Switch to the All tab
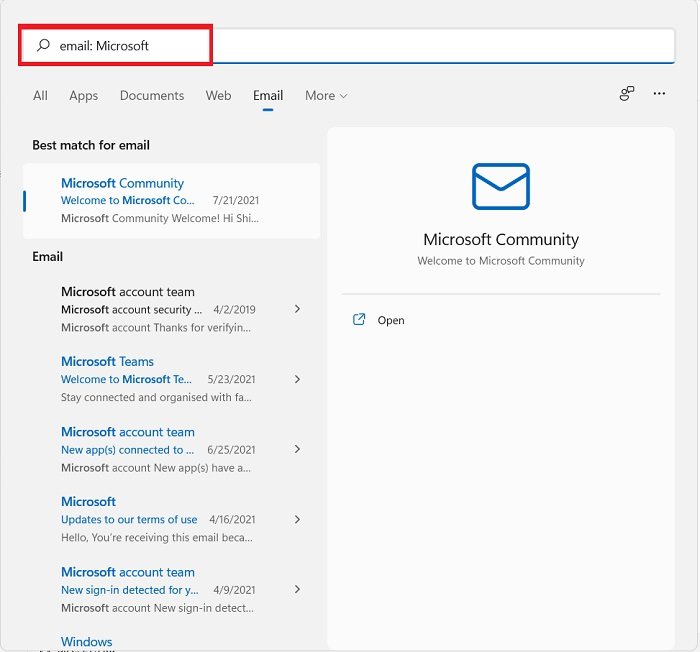700x652 pixels. [40, 96]
